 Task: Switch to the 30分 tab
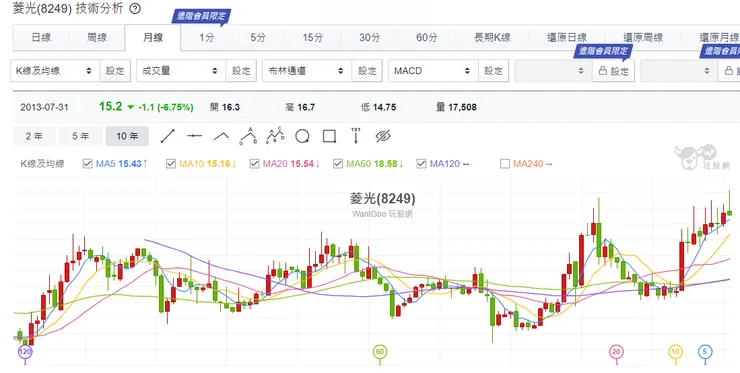click(x=370, y=38)
